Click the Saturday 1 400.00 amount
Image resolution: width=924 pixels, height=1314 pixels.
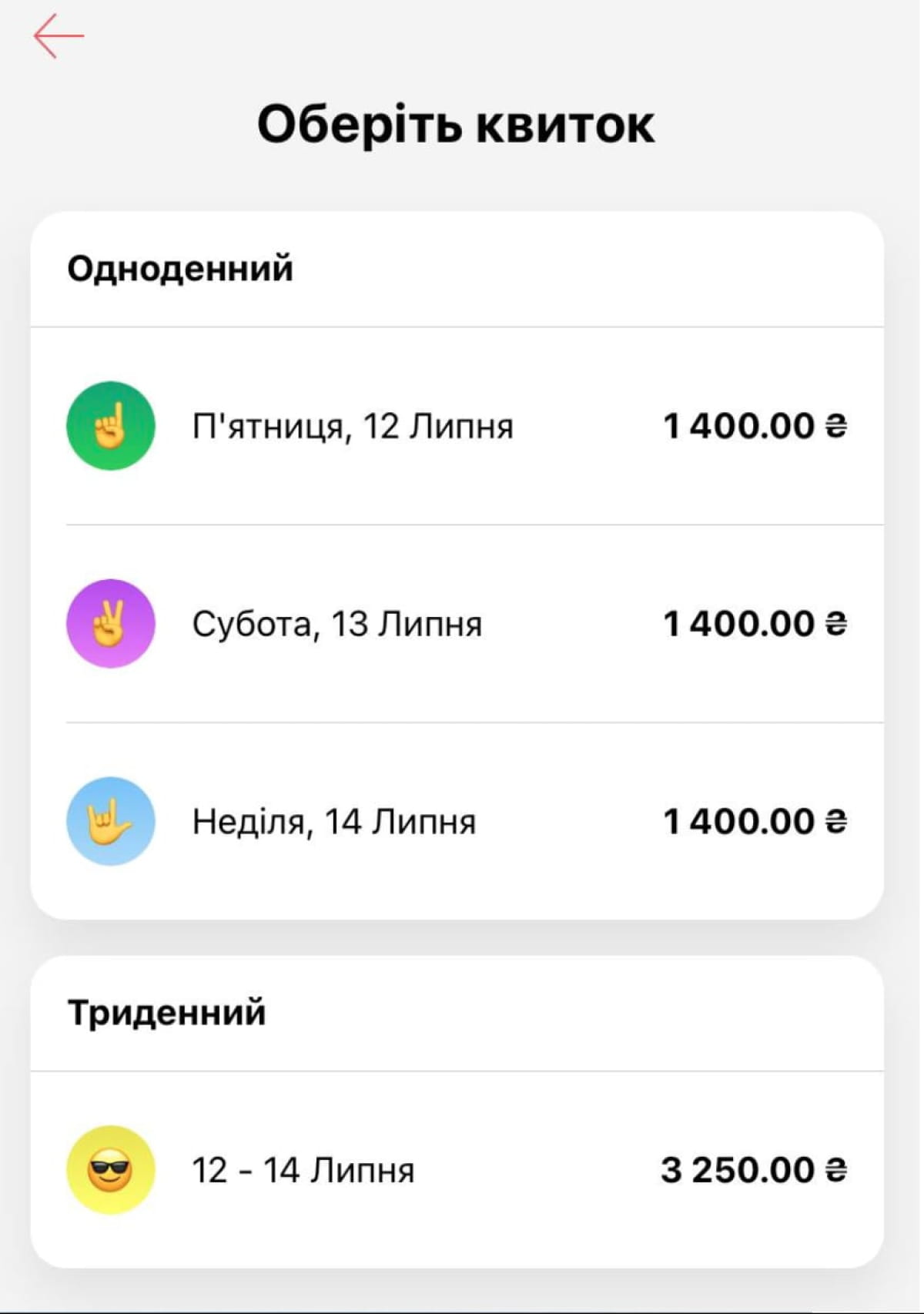[739, 624]
